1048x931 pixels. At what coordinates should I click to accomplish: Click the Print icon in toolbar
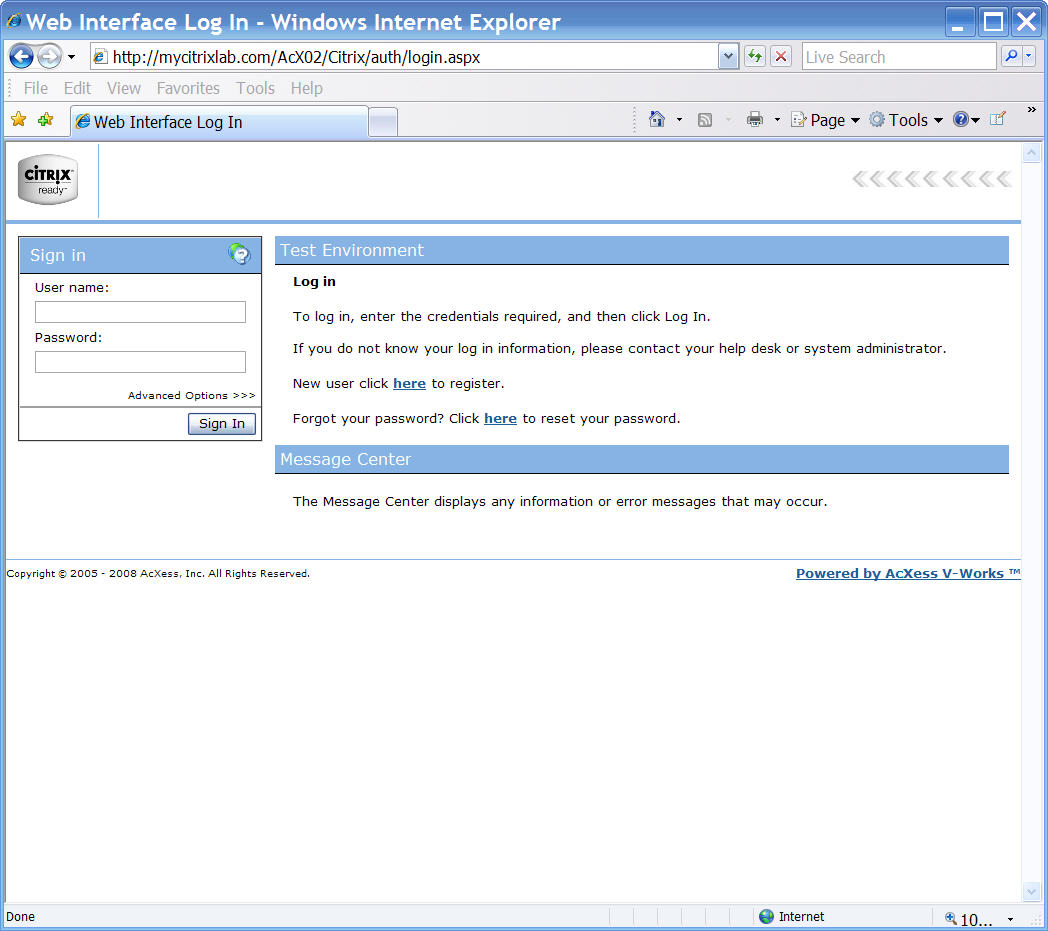tap(755, 120)
